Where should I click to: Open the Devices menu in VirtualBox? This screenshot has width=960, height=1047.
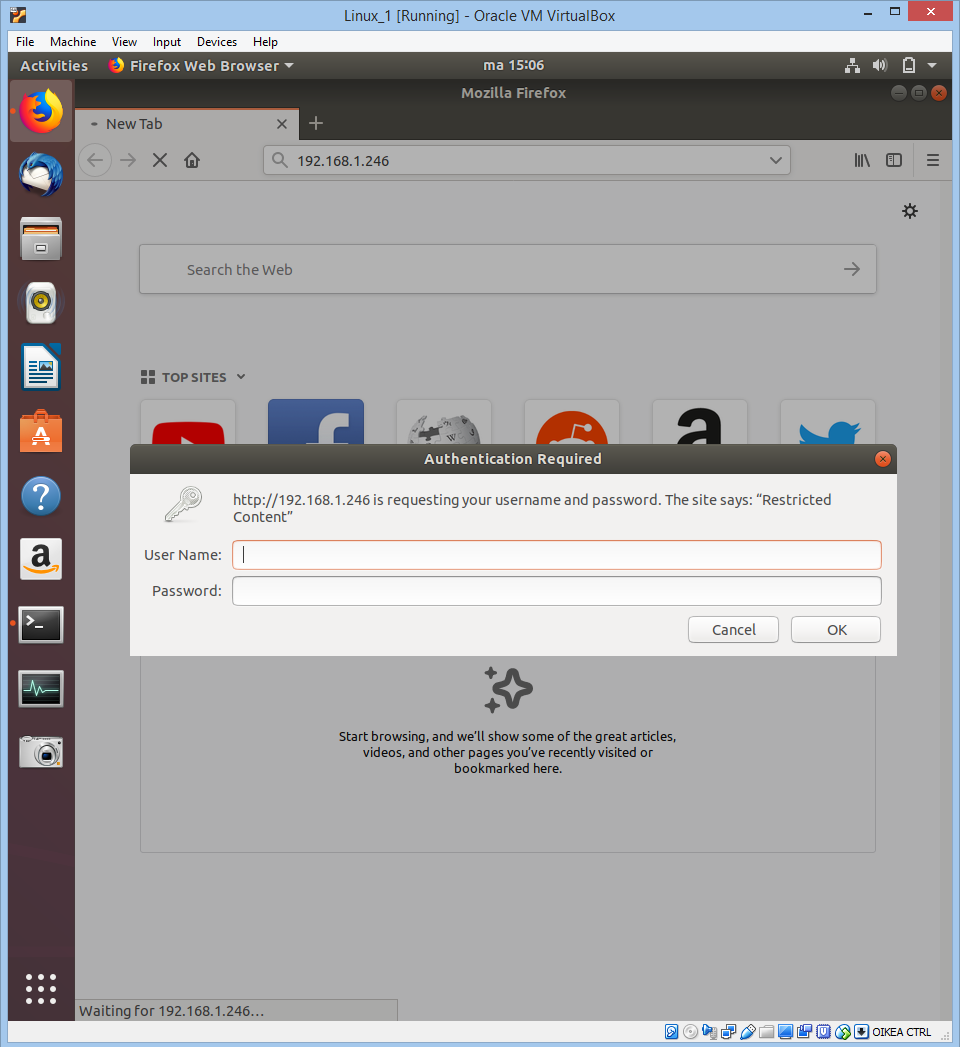(x=216, y=41)
